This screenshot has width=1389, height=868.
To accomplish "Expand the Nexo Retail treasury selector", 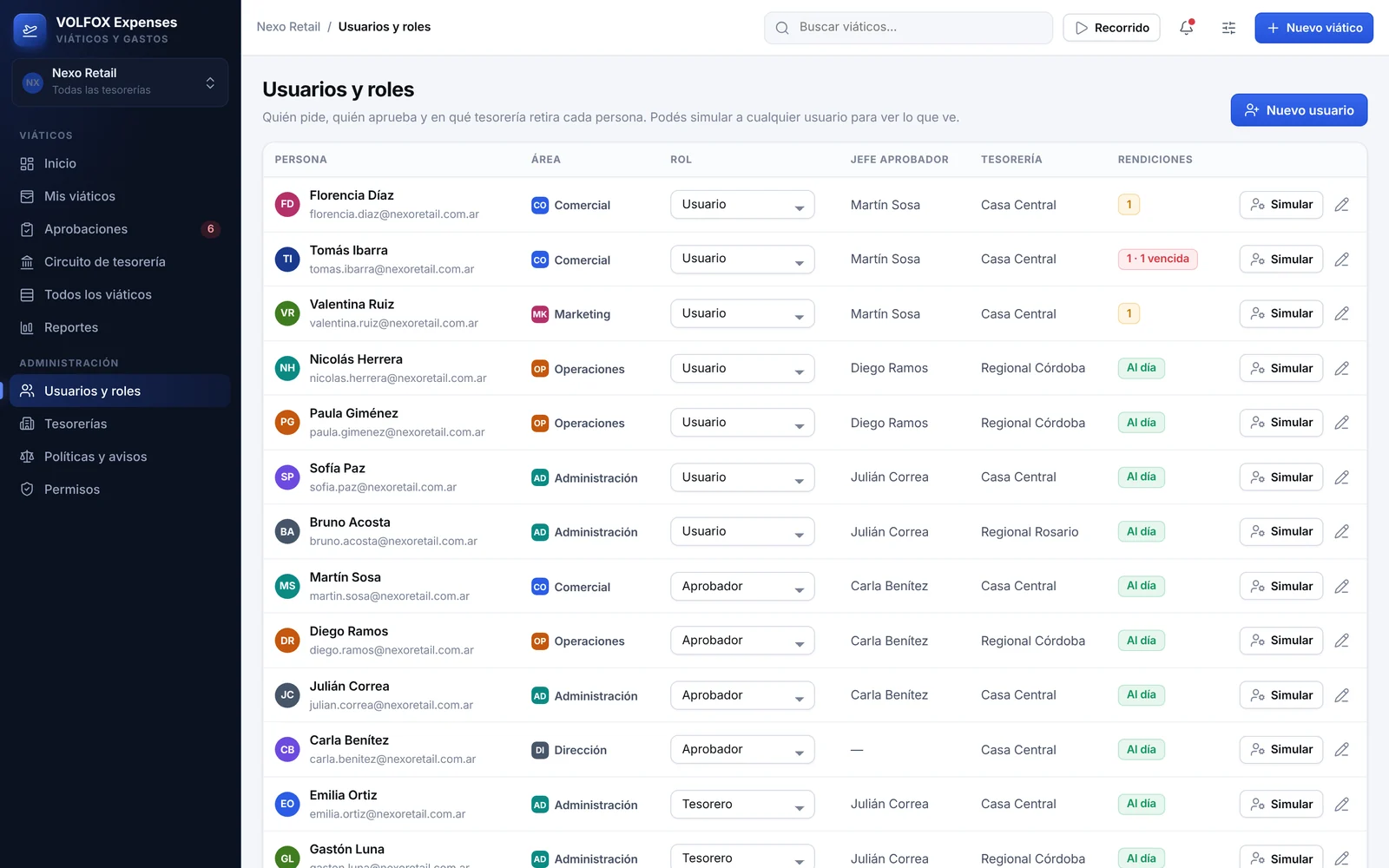I will 120,82.
